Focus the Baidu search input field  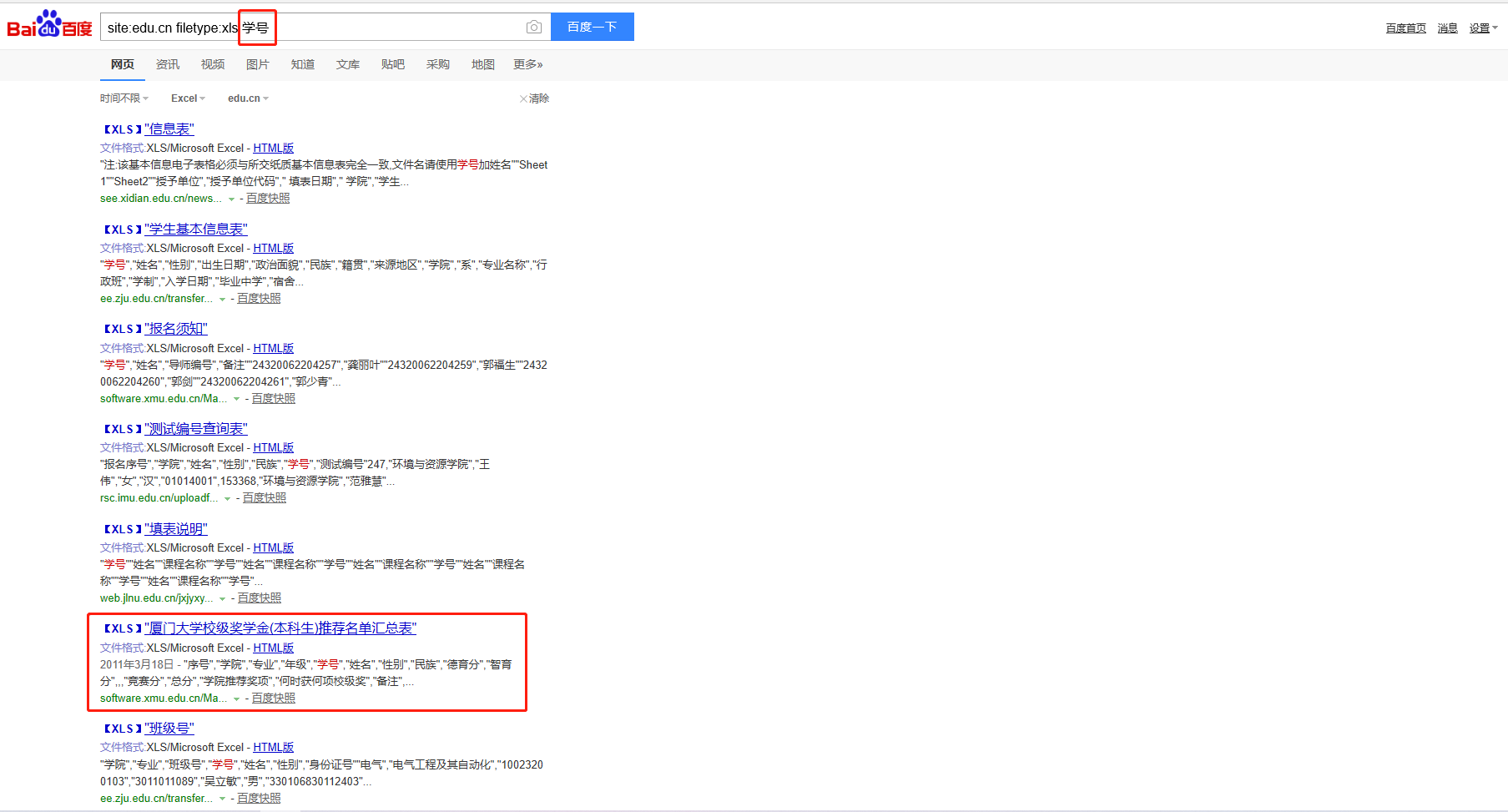313,28
